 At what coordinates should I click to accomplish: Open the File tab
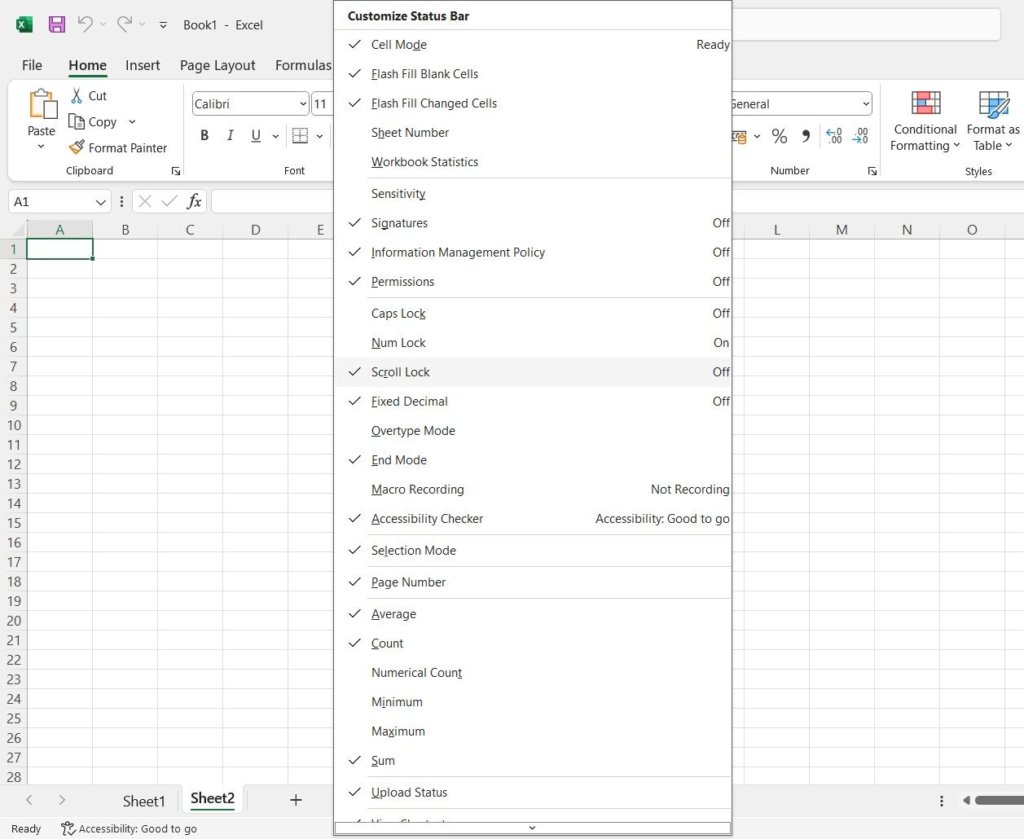(x=32, y=65)
